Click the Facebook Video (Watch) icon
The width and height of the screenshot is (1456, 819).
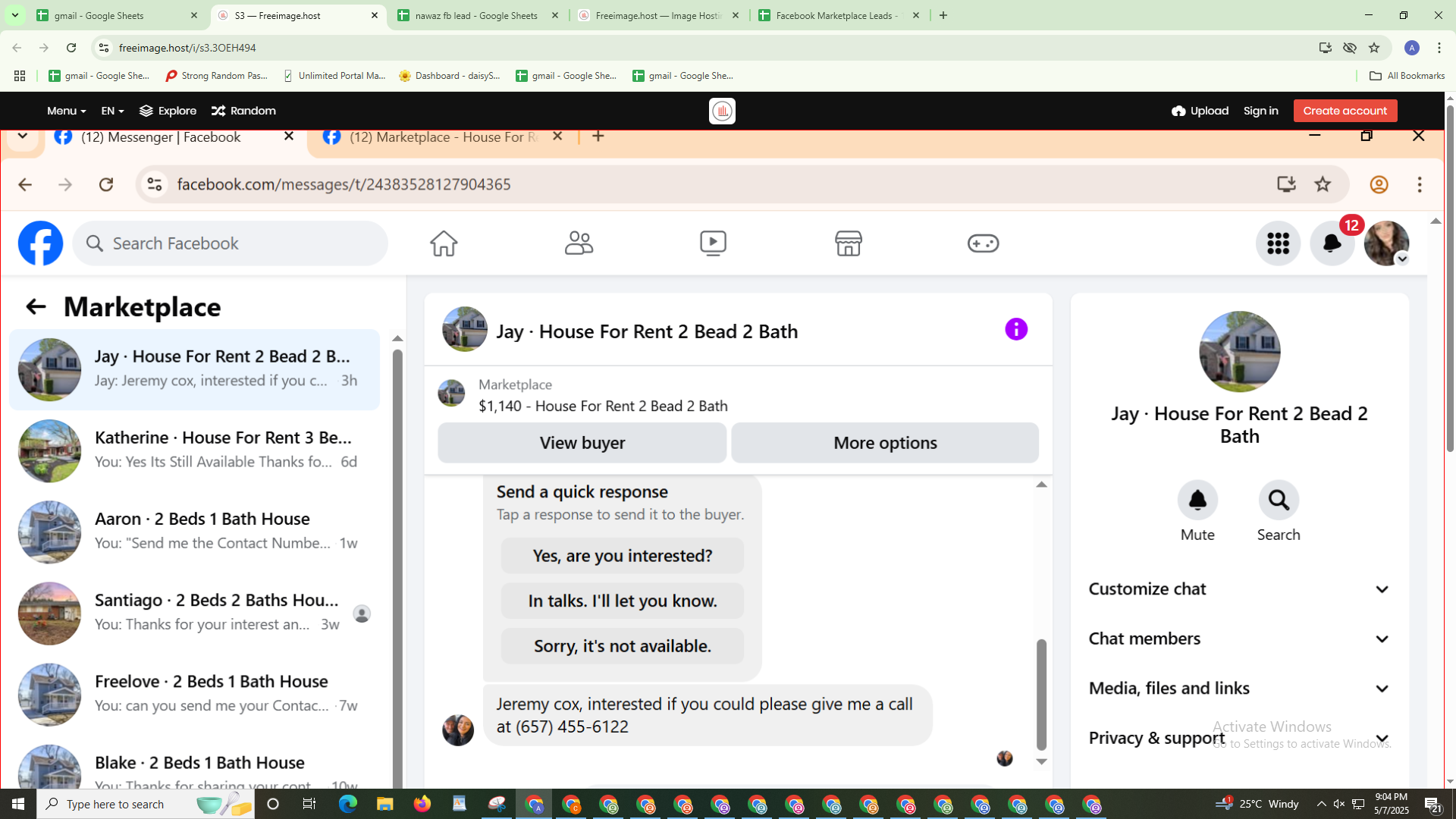pos(713,243)
